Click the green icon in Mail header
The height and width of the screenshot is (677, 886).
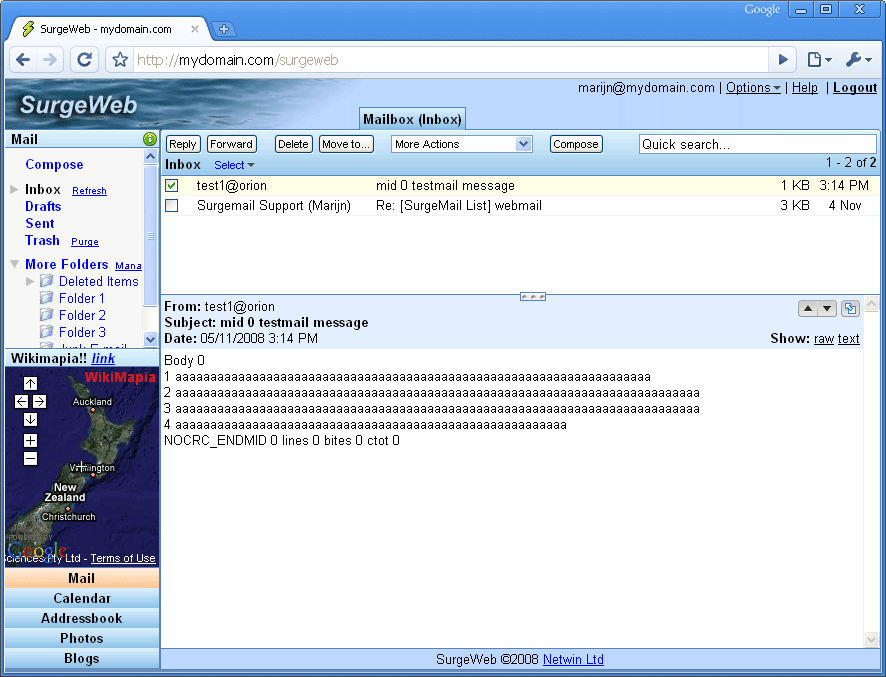tap(150, 139)
